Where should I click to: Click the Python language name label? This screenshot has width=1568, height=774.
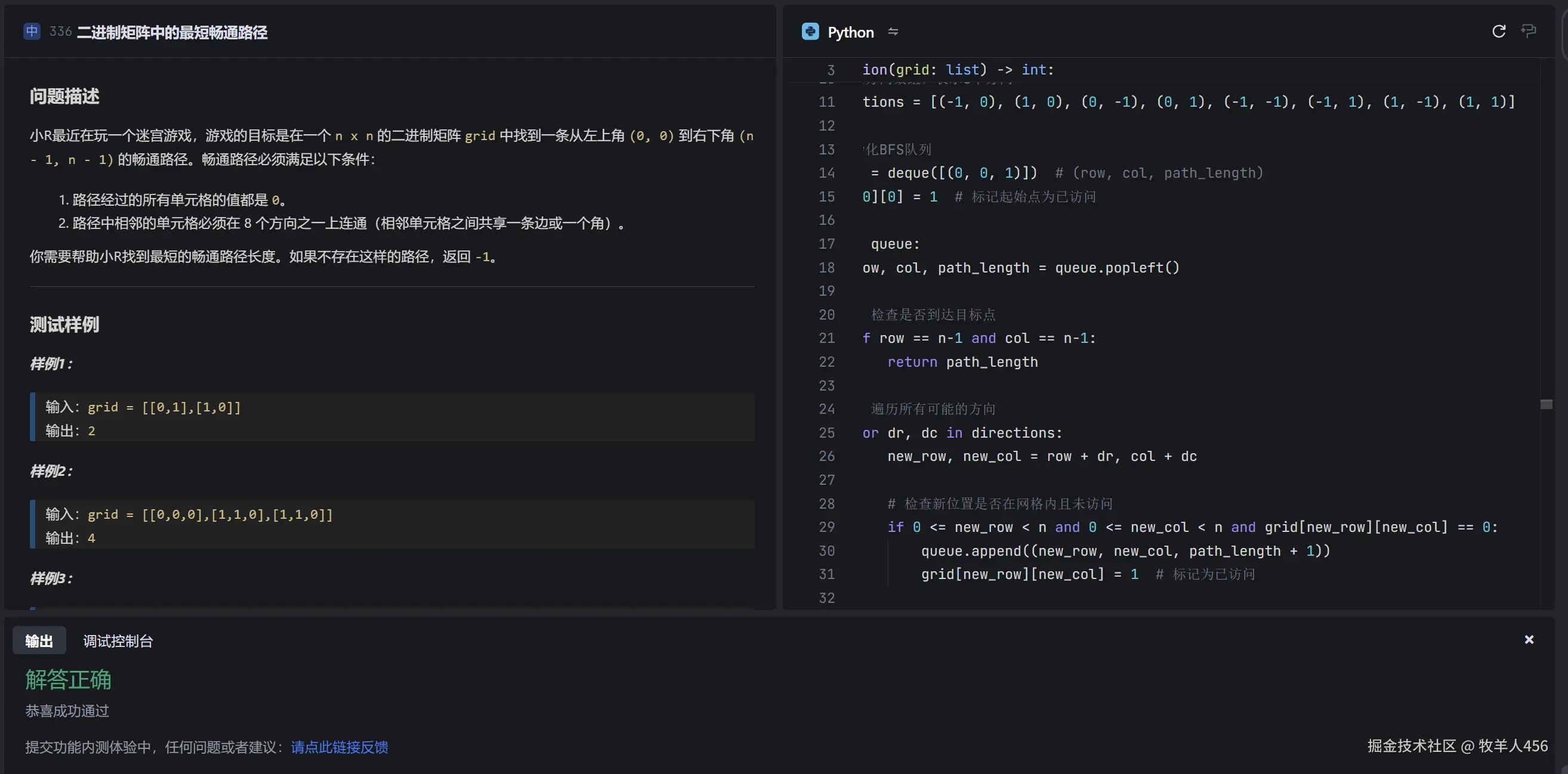tap(850, 32)
